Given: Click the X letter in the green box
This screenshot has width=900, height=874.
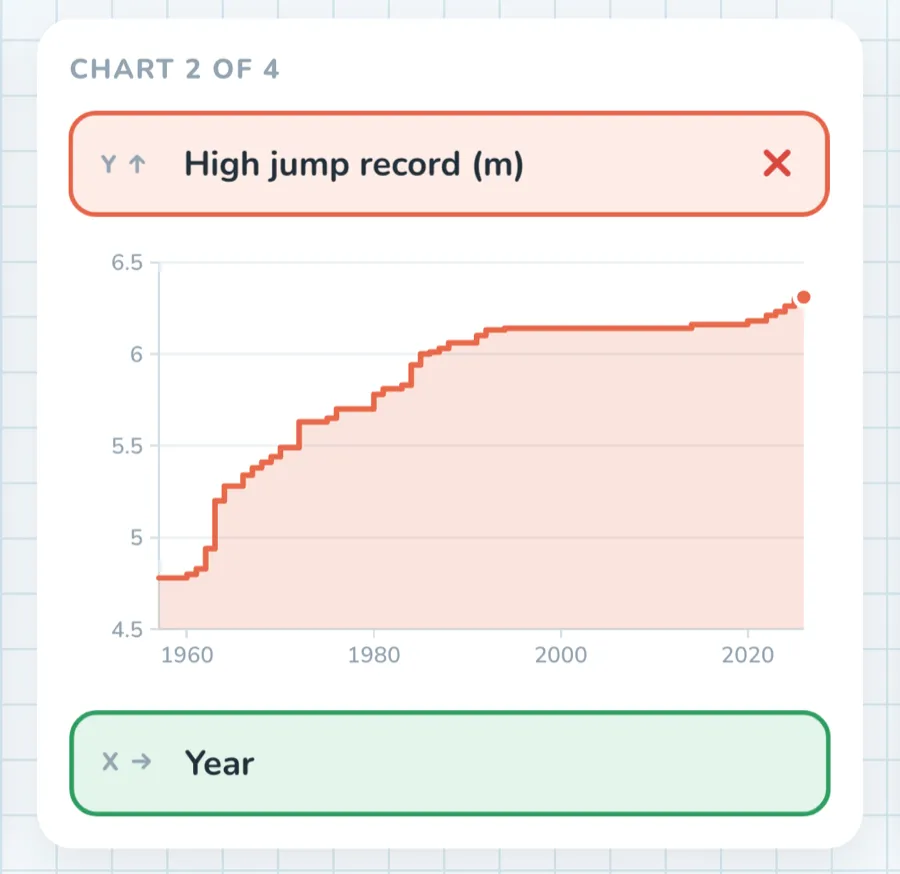Looking at the screenshot, I should (110, 762).
